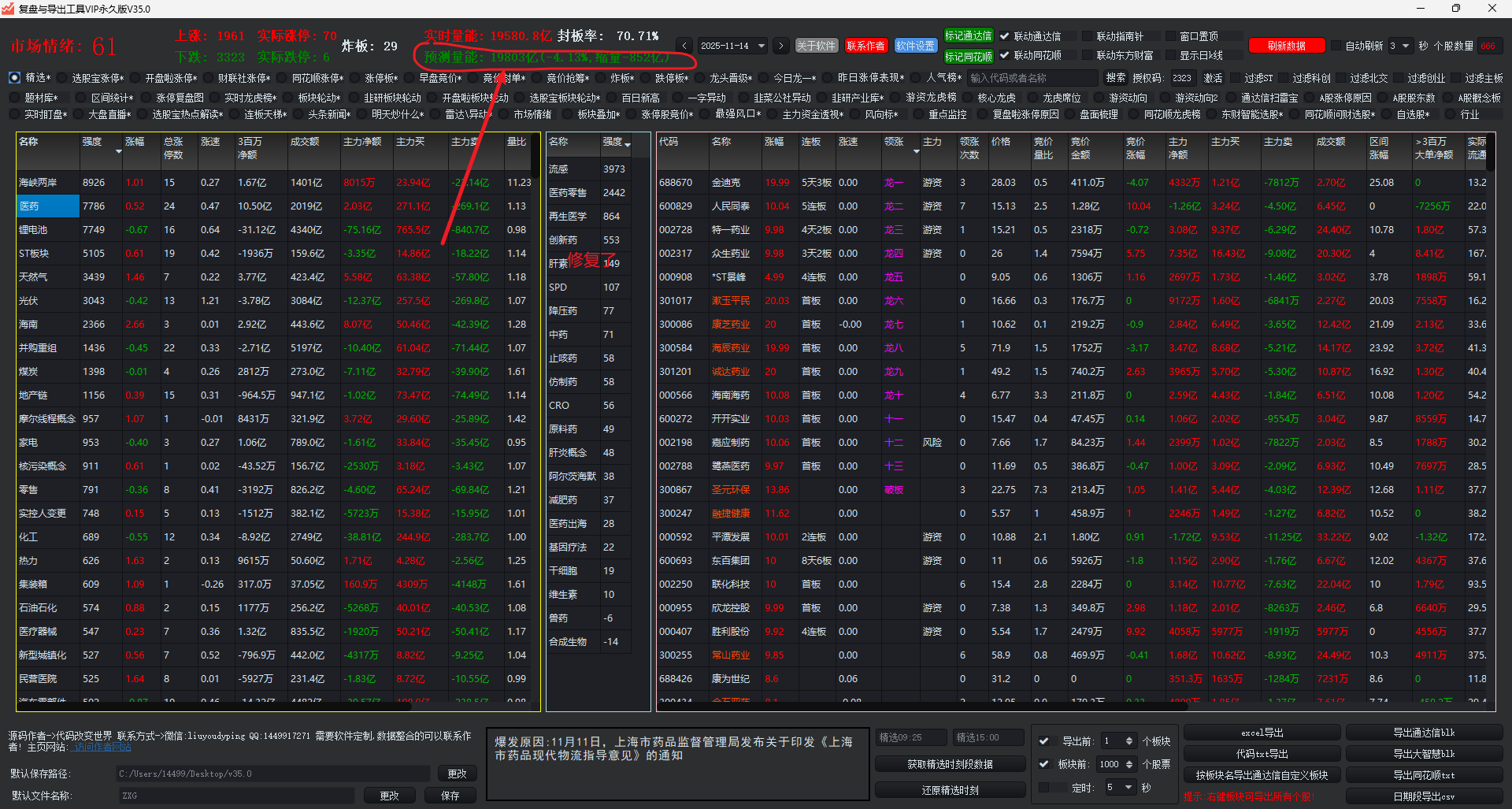Go to the next date arrow

(x=780, y=46)
